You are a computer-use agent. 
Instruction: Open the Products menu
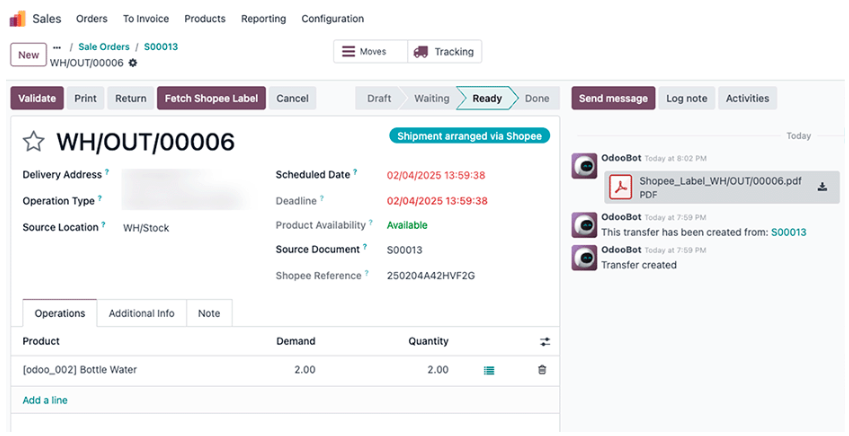pos(205,19)
